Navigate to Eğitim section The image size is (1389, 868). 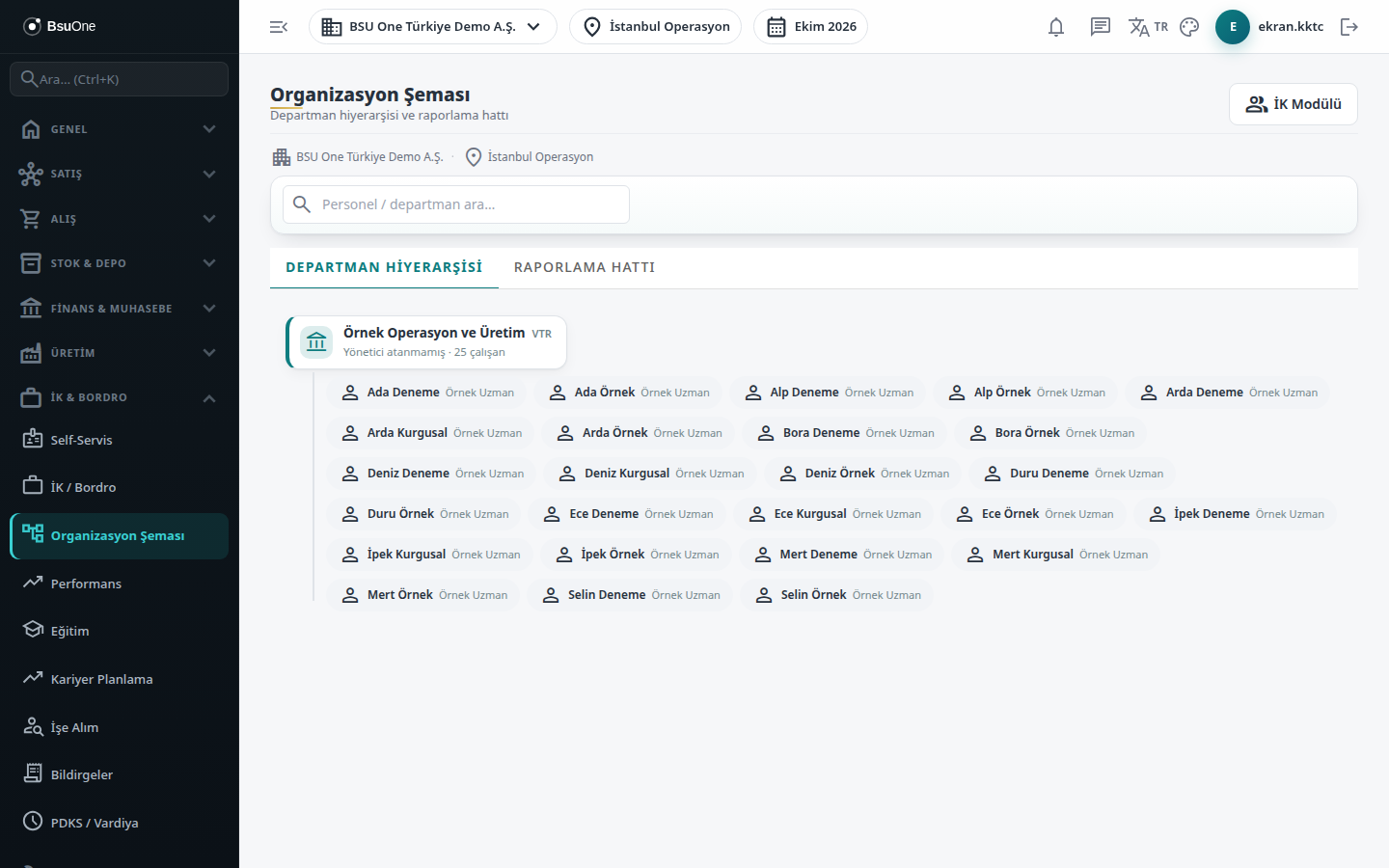(120, 631)
